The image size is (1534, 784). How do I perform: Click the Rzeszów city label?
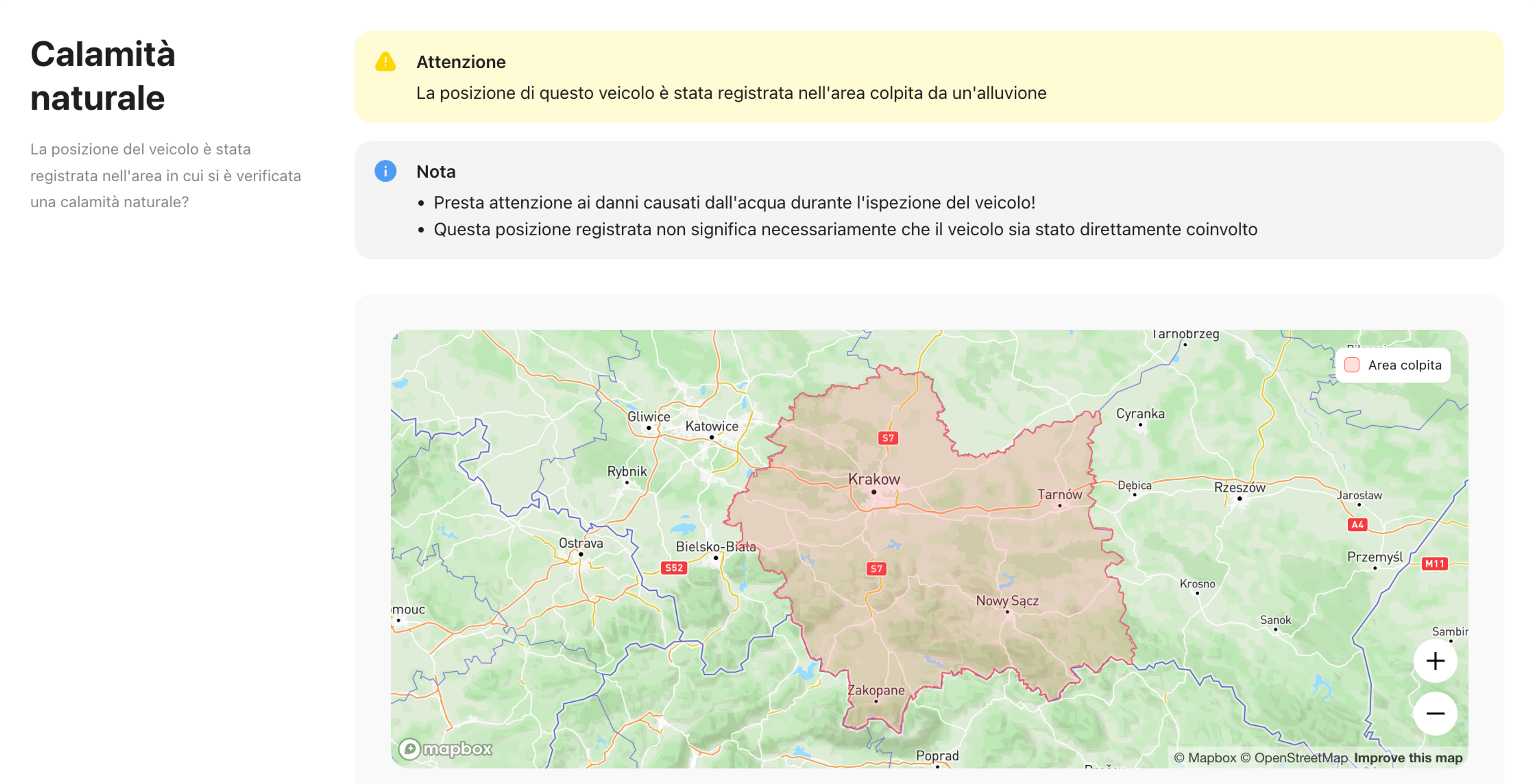pos(1239,488)
